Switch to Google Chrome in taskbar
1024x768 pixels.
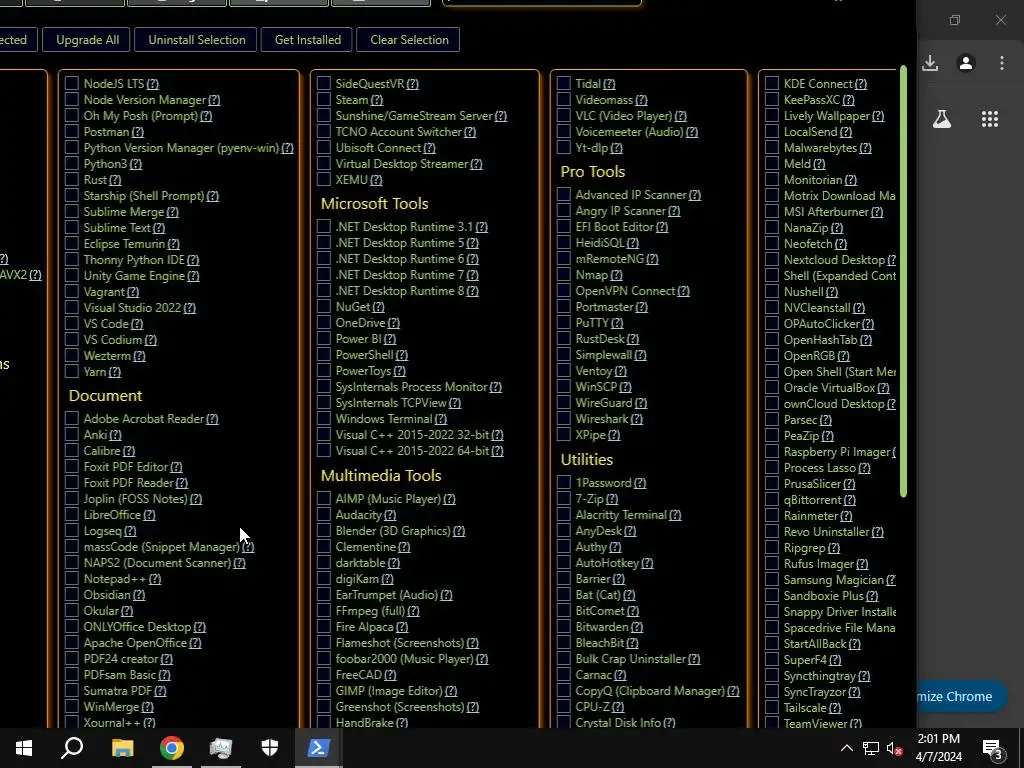172,748
